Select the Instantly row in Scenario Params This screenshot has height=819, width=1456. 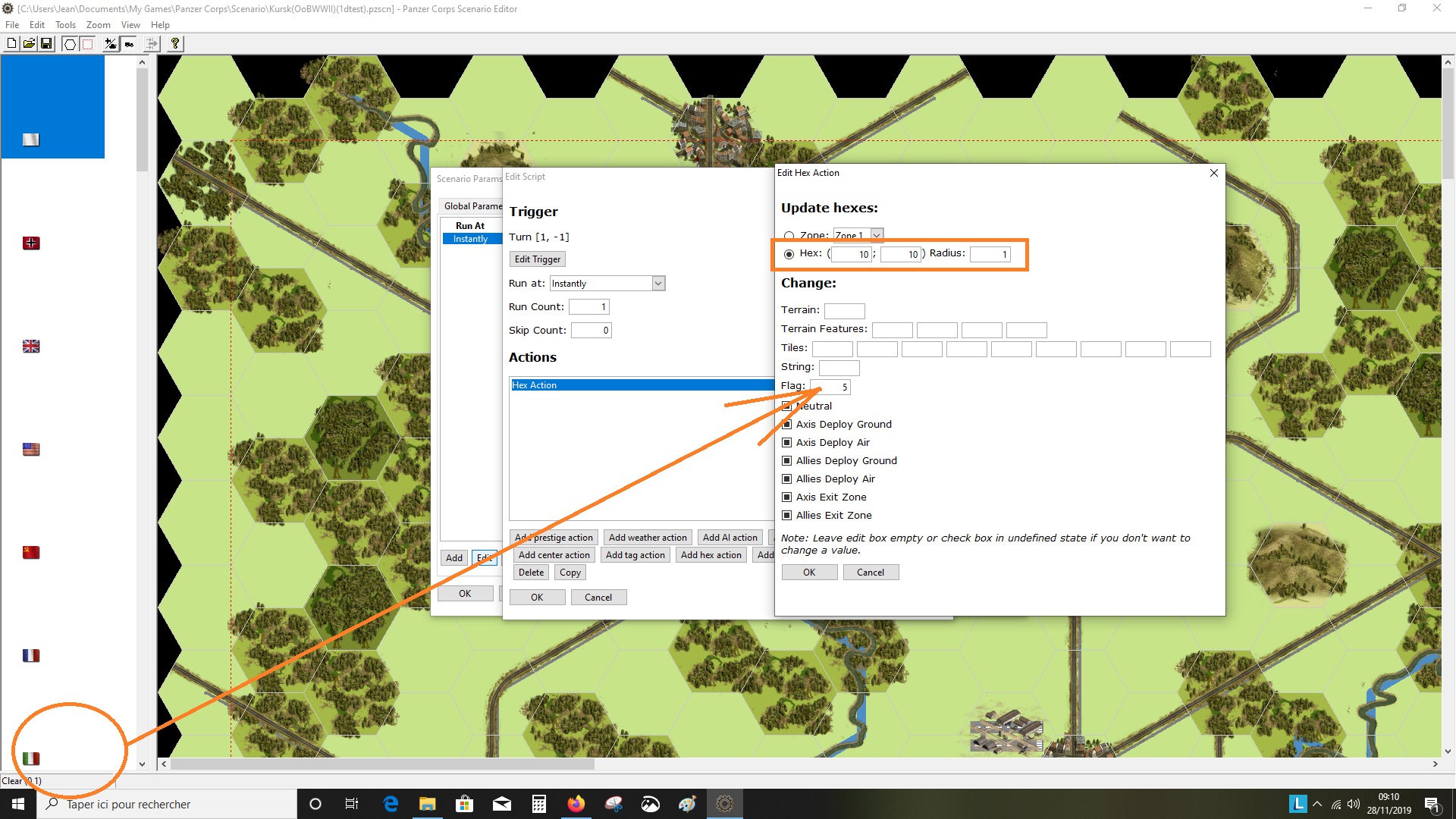[472, 239]
